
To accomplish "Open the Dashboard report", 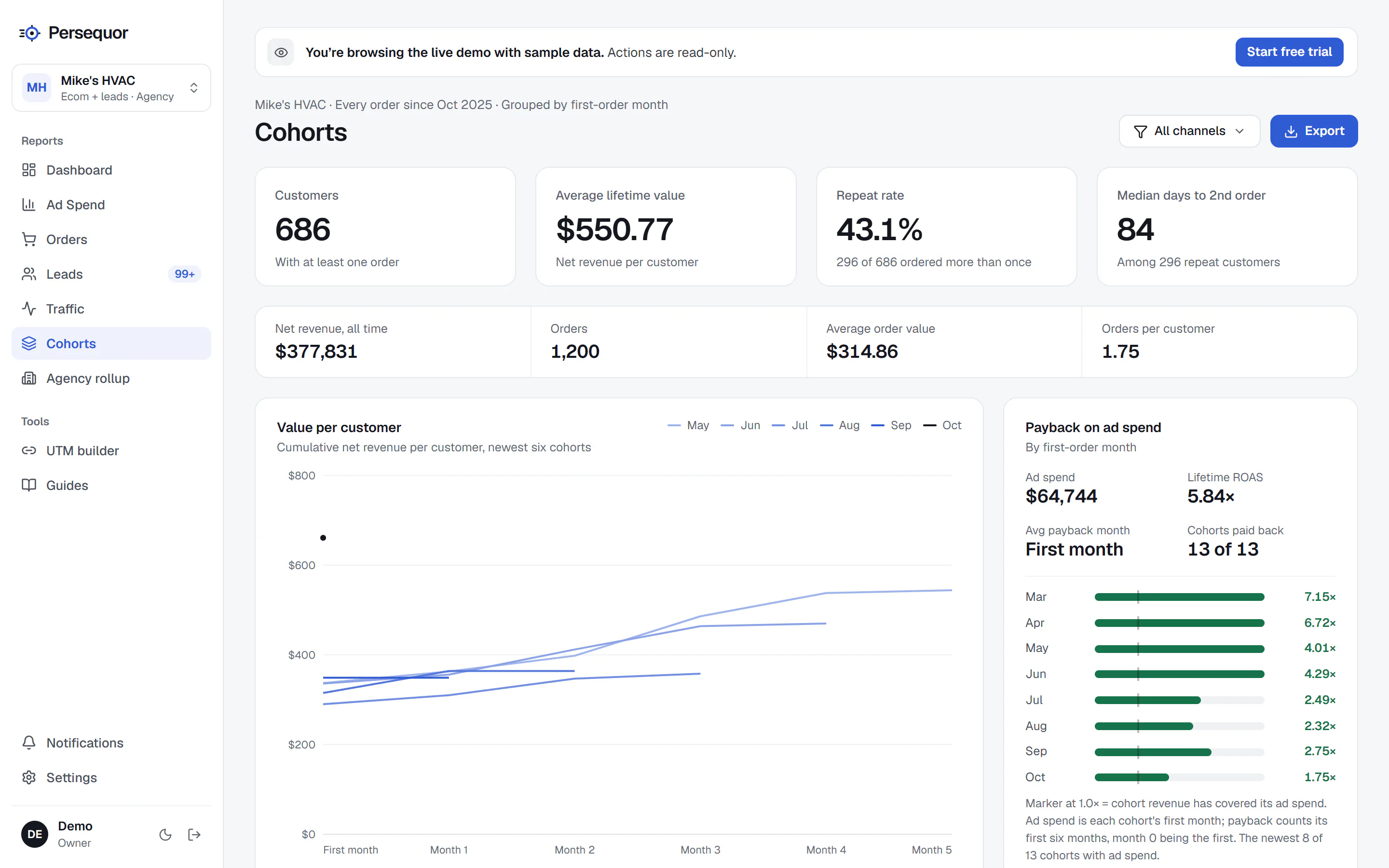I will click(111, 170).
